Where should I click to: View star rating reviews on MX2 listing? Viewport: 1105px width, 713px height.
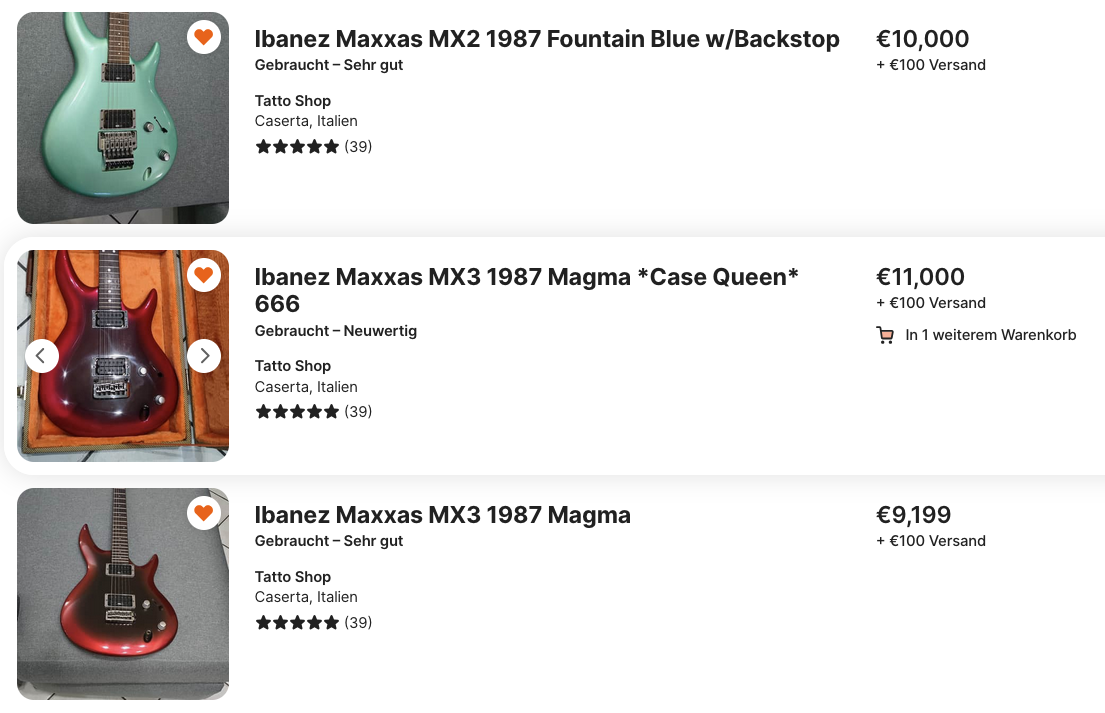point(313,147)
